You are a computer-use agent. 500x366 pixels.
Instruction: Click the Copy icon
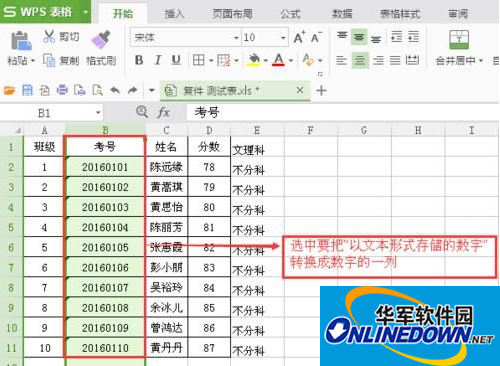(49, 60)
